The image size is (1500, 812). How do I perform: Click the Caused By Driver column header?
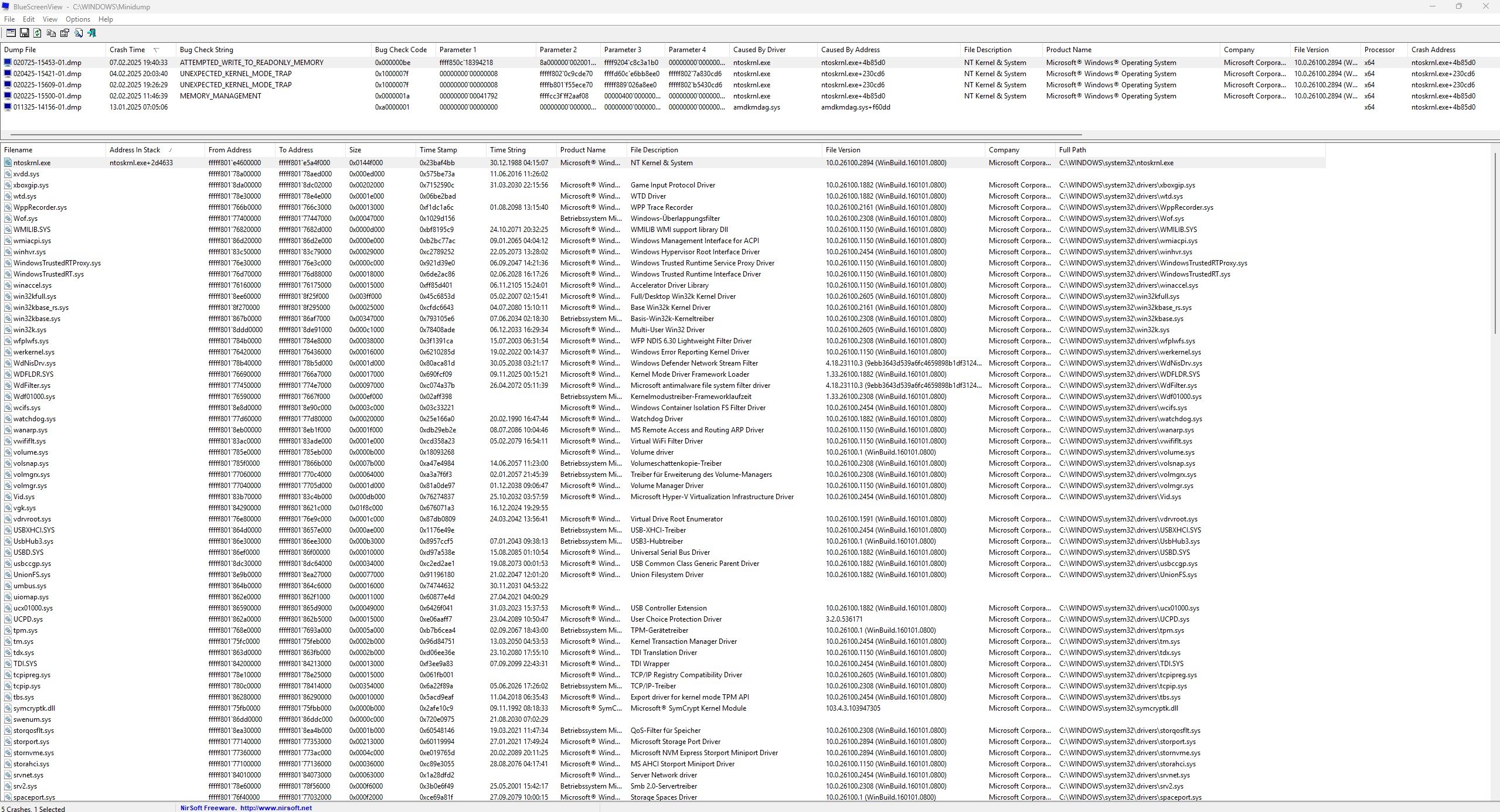(759, 50)
